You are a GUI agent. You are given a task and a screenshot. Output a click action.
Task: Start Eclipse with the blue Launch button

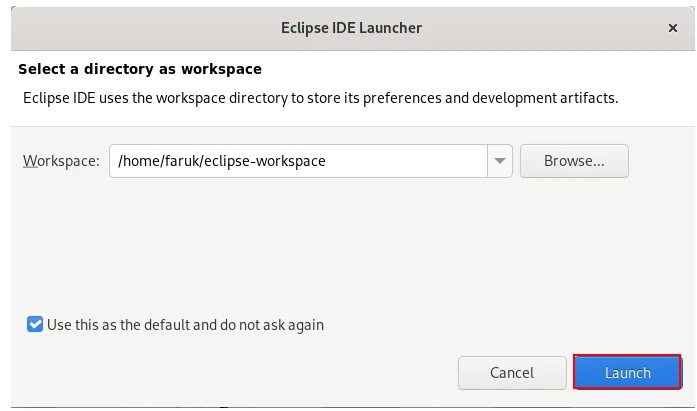627,373
